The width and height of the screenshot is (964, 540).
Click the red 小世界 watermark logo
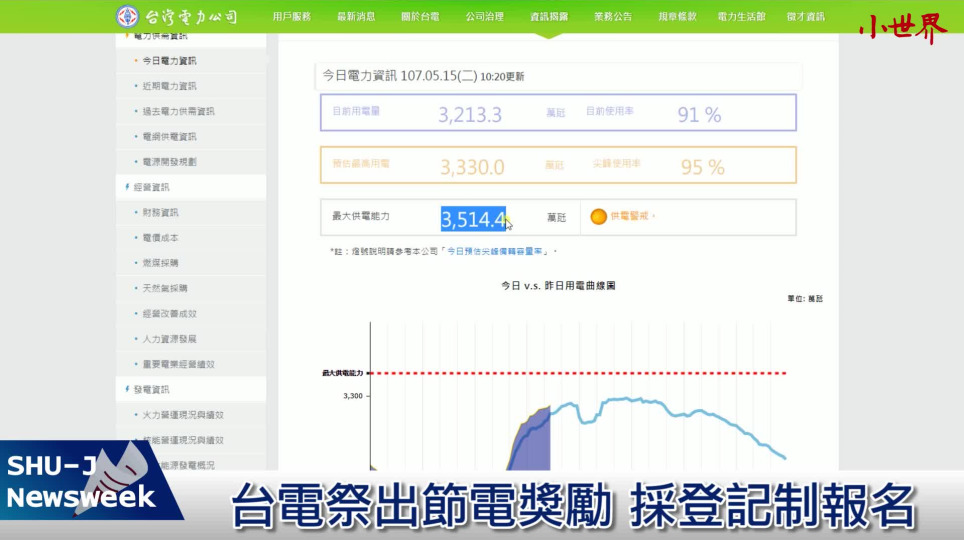coord(902,28)
